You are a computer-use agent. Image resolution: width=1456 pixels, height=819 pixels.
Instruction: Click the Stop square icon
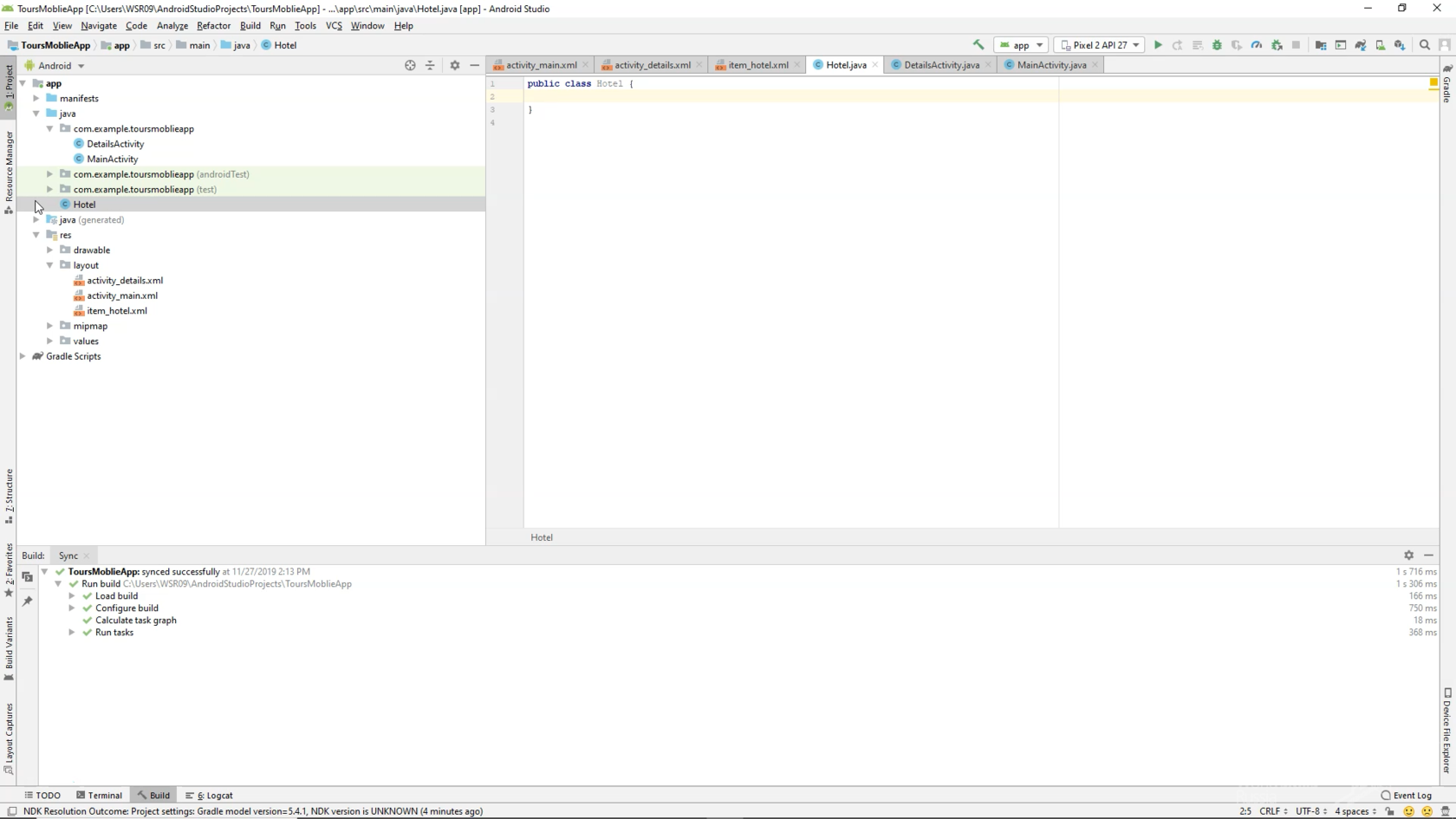pos(1296,45)
